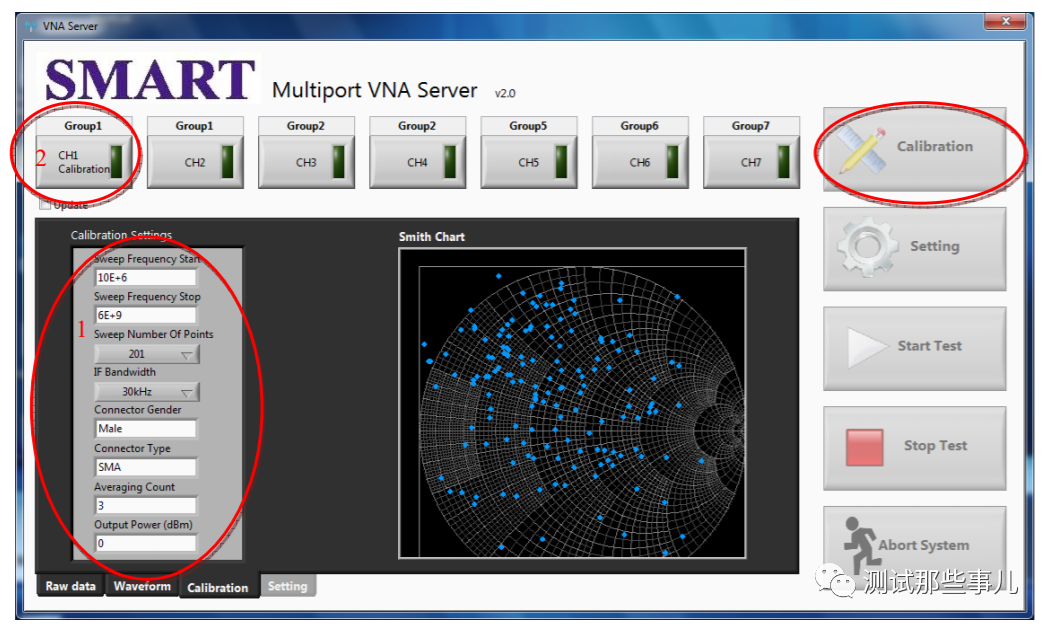The image size is (1053, 629).
Task: Click the Group6 header label
Action: click(x=640, y=126)
